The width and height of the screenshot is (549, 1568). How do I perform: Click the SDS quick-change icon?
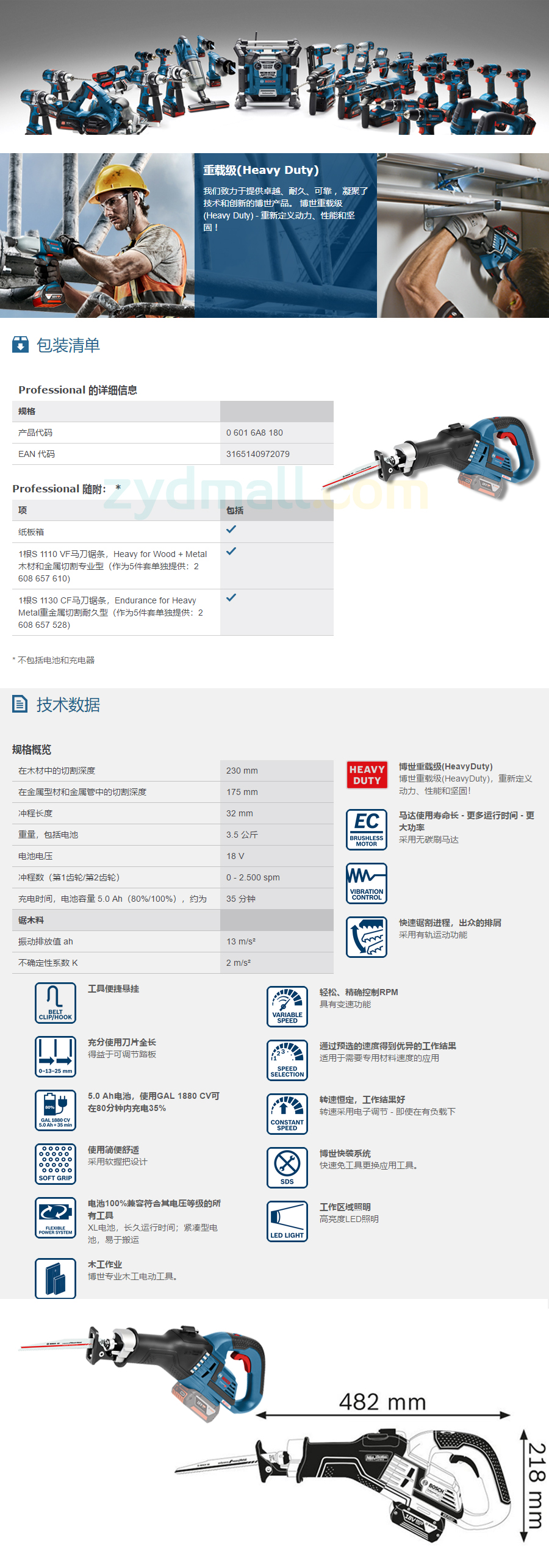click(287, 1167)
